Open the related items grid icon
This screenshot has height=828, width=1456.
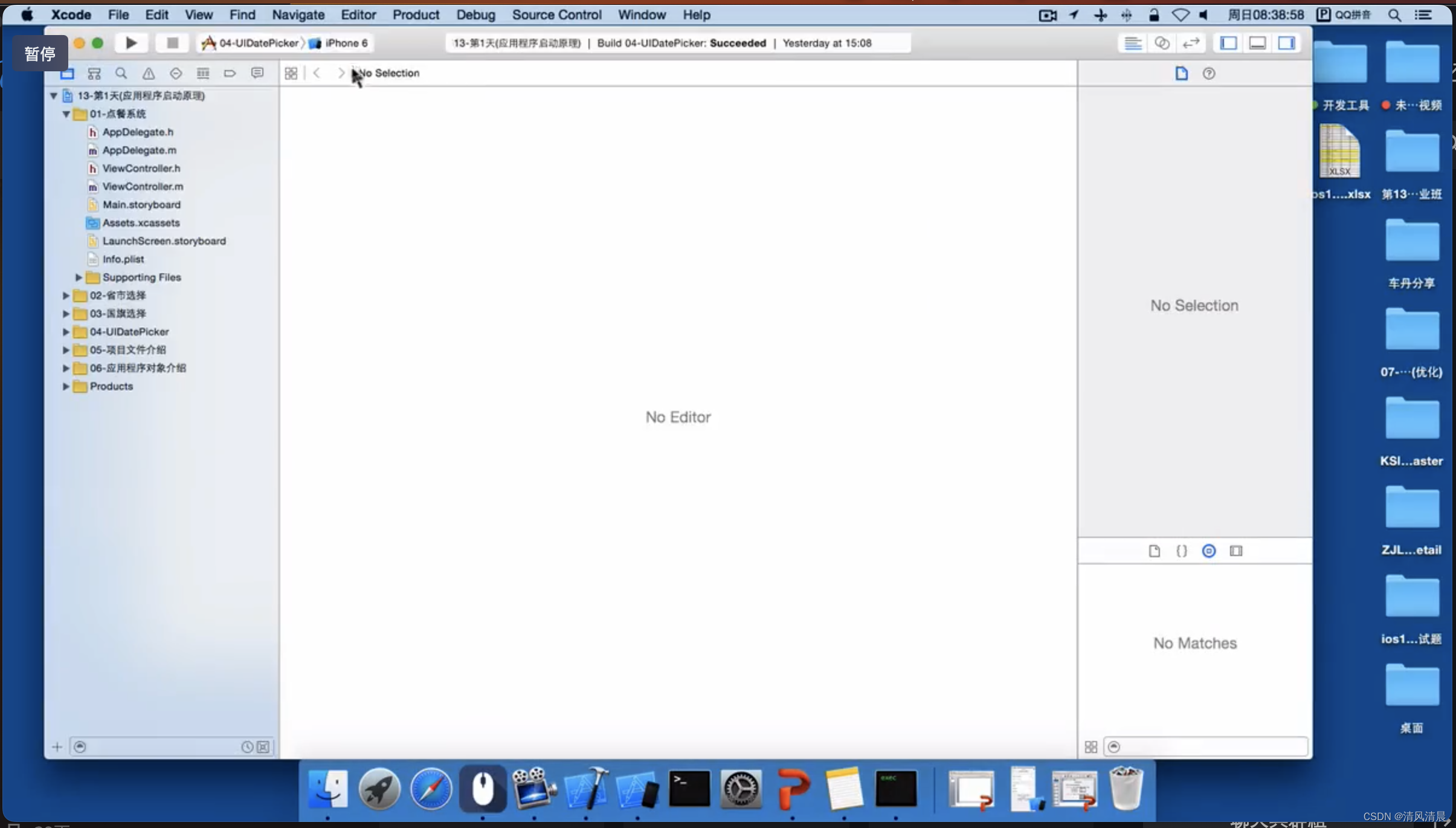click(291, 73)
